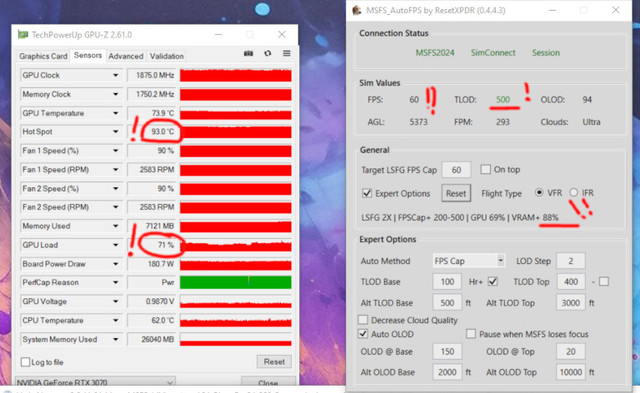Open the Board Power Draw dropdown
Image resolution: width=640 pixels, height=393 pixels.
116,264
